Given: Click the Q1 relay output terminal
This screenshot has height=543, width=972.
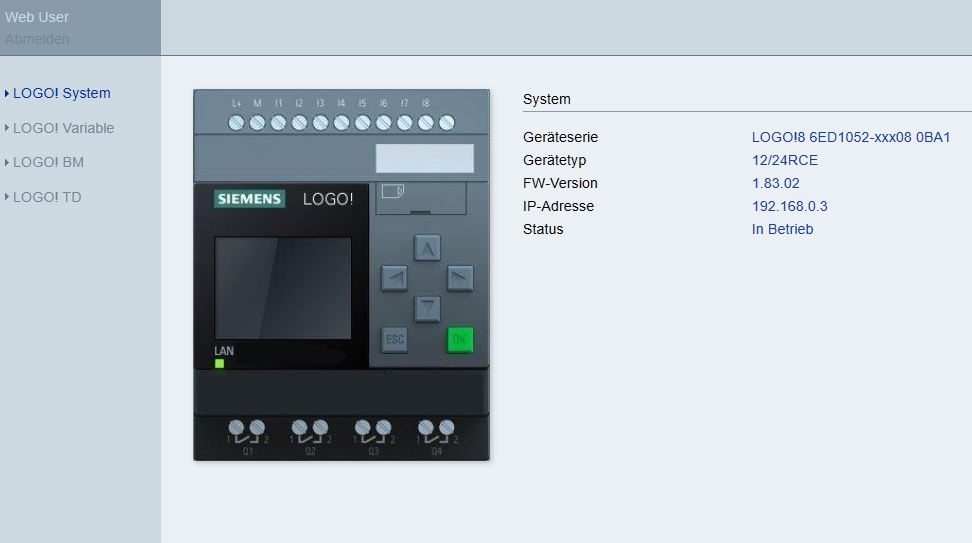Looking at the screenshot, I should (x=248, y=430).
